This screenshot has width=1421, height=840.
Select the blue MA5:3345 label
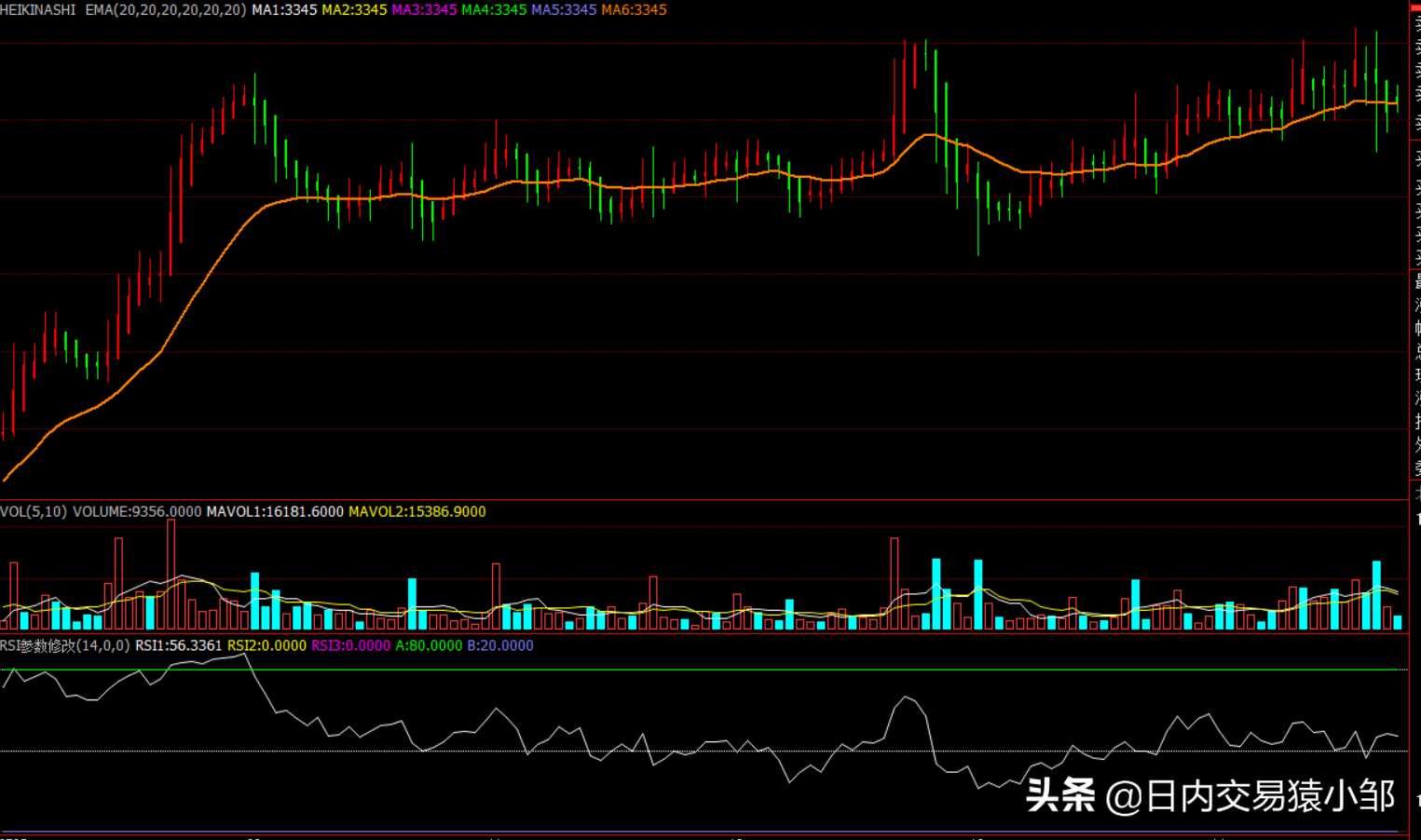point(564,10)
